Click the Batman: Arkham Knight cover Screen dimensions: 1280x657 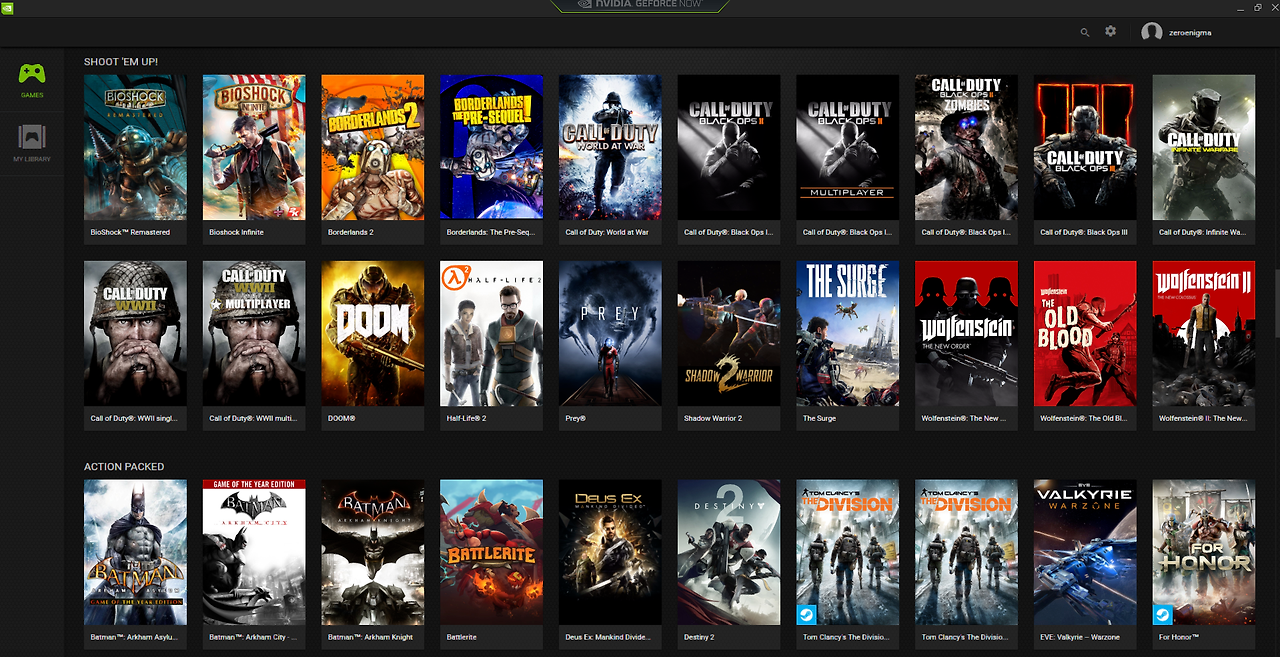coord(372,552)
